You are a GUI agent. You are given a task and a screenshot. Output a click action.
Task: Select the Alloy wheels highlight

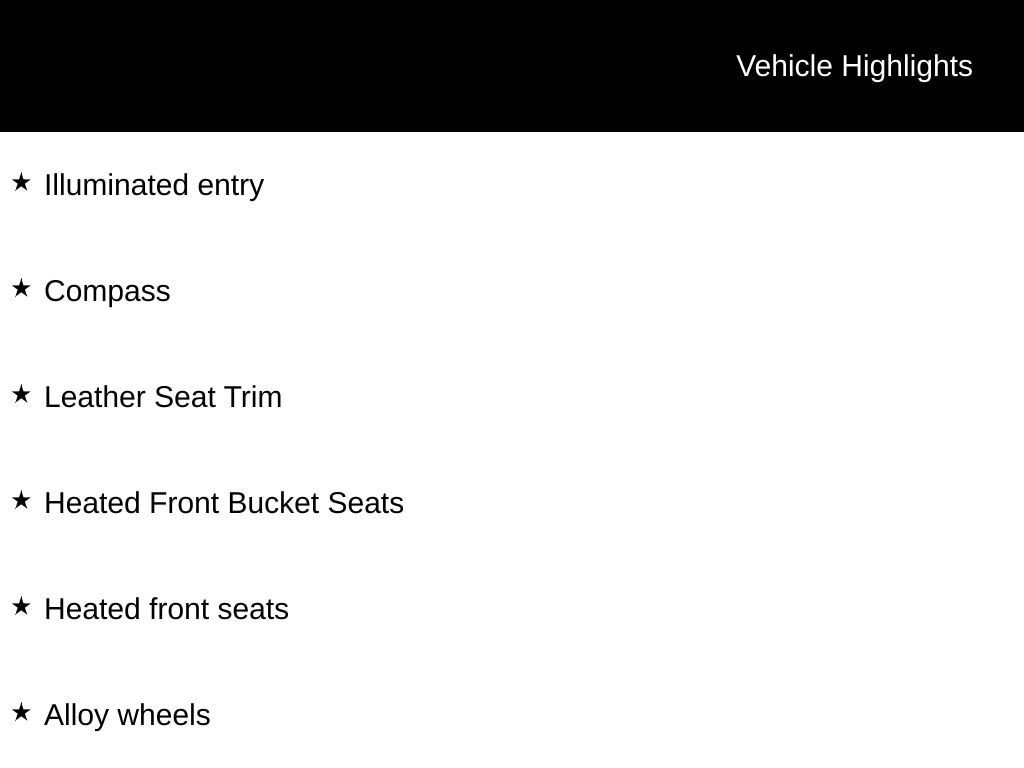click(127, 715)
